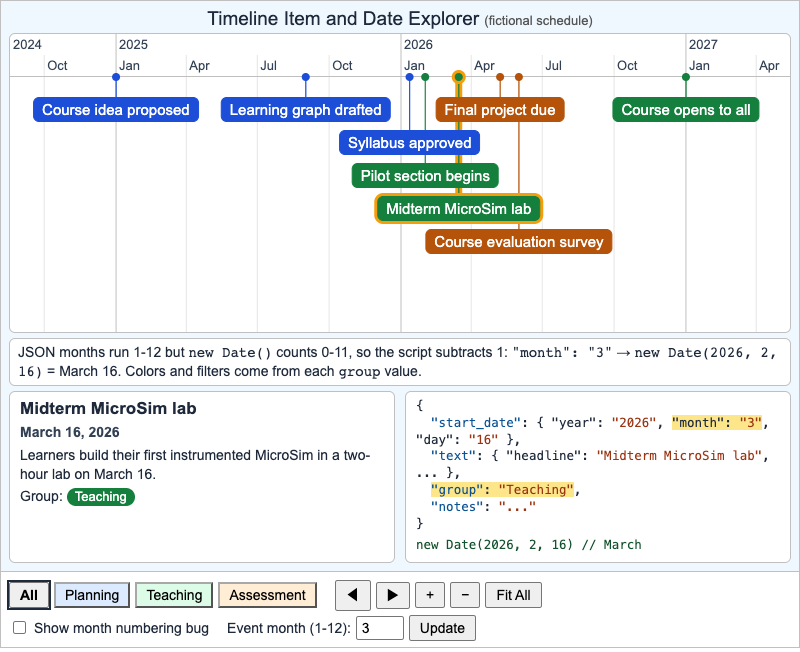Viewport: 800px width, 652px height.
Task: Click the Midterm MicroSim lab detail heading
Action: pyautogui.click(x=108, y=408)
